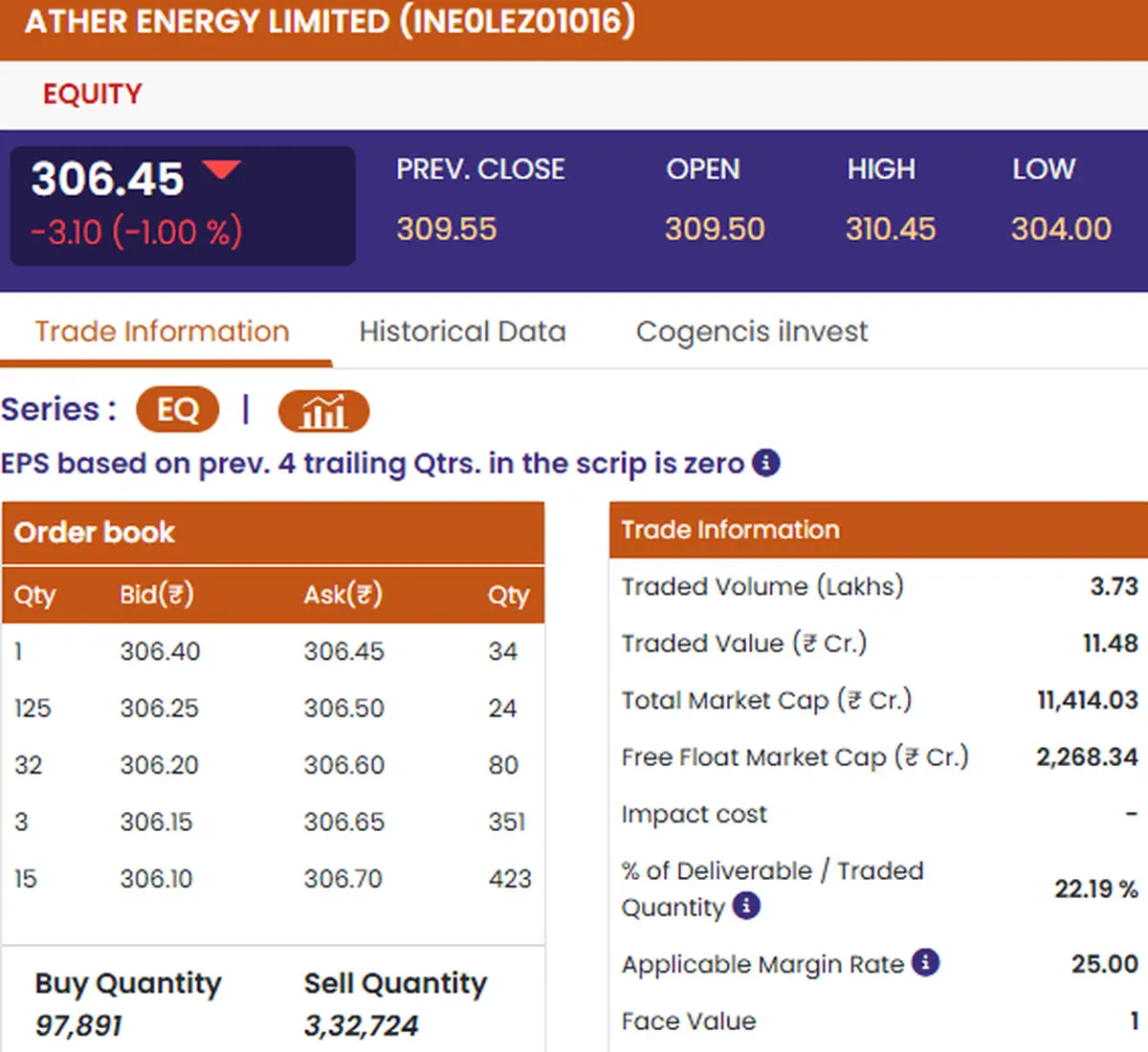Click ask quantity 423
This screenshot has width=1148, height=1052.
[510, 879]
